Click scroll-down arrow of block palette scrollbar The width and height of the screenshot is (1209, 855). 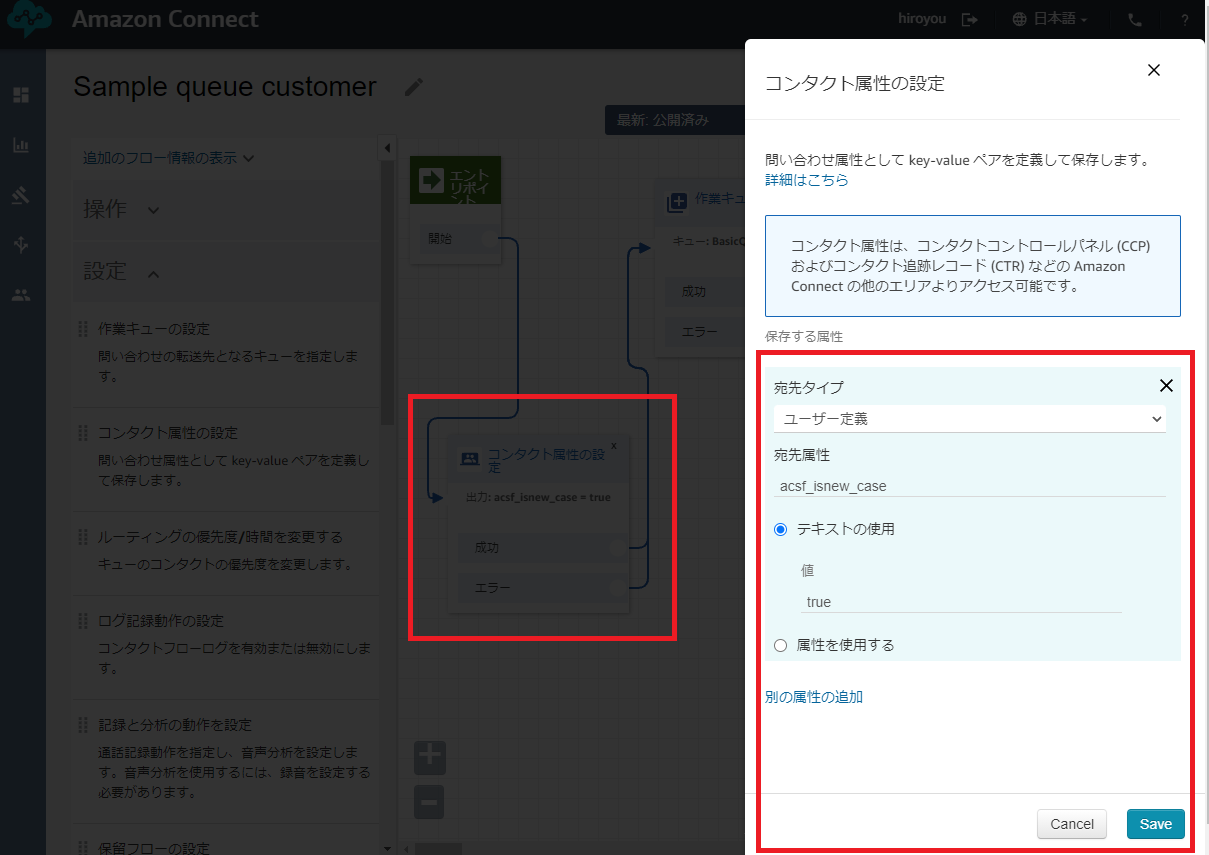pyautogui.click(x=387, y=848)
